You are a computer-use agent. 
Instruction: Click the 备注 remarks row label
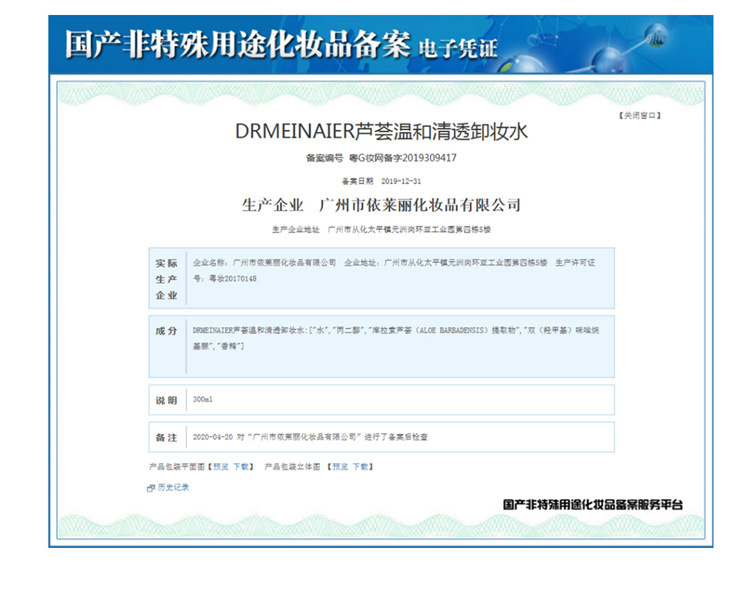pyautogui.click(x=166, y=437)
